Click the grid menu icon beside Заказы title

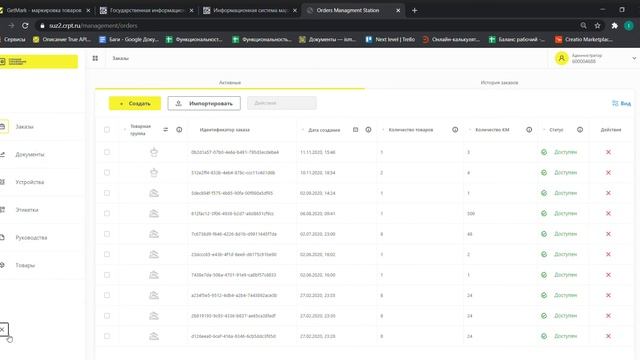[x=95, y=58]
